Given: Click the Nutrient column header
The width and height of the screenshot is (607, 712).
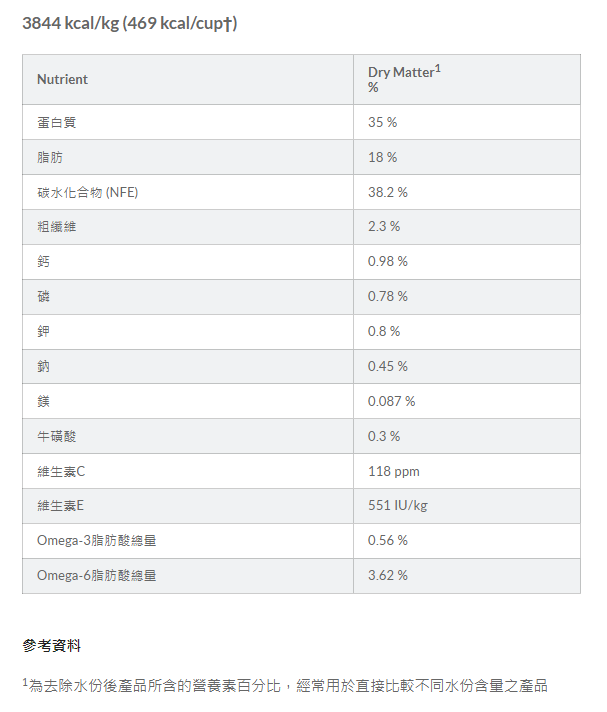Looking at the screenshot, I should [x=62, y=79].
